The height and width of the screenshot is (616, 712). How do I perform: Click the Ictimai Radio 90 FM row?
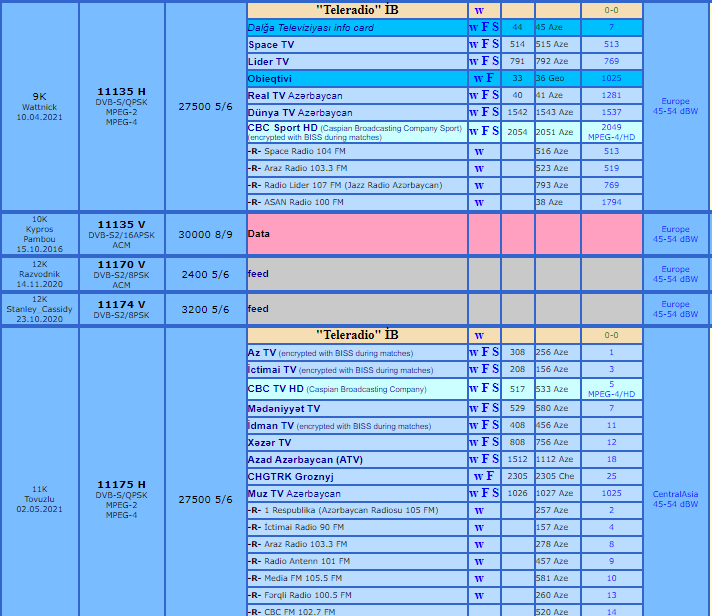click(x=357, y=527)
